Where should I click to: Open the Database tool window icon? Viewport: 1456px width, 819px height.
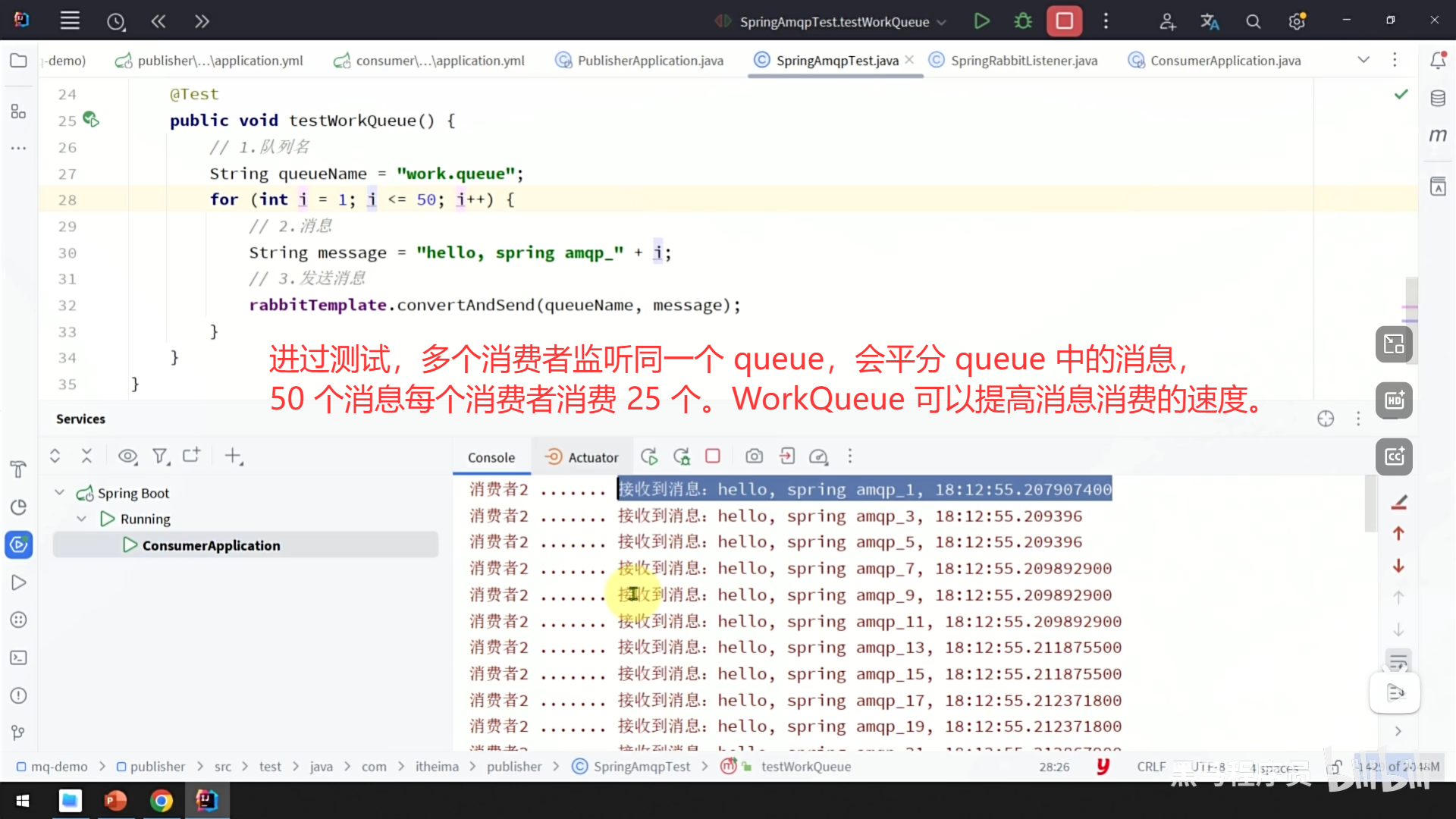coord(1438,99)
